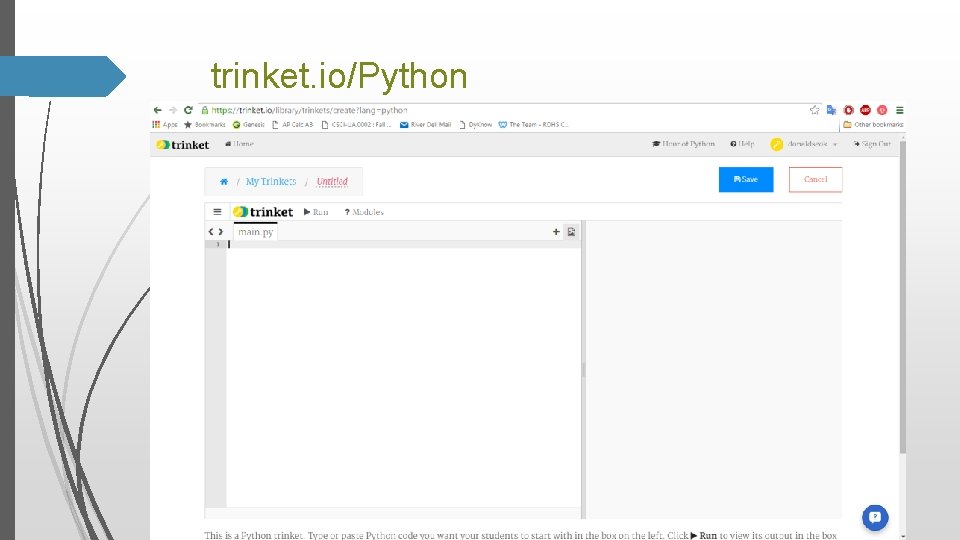Open The Team - RDHS bookmark

pyautogui.click(x=533, y=124)
